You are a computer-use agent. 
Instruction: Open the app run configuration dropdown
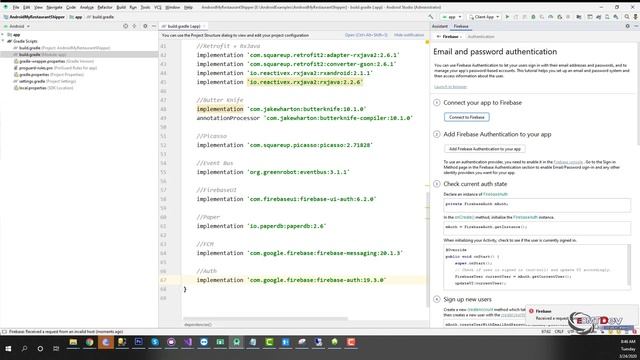[451, 17]
